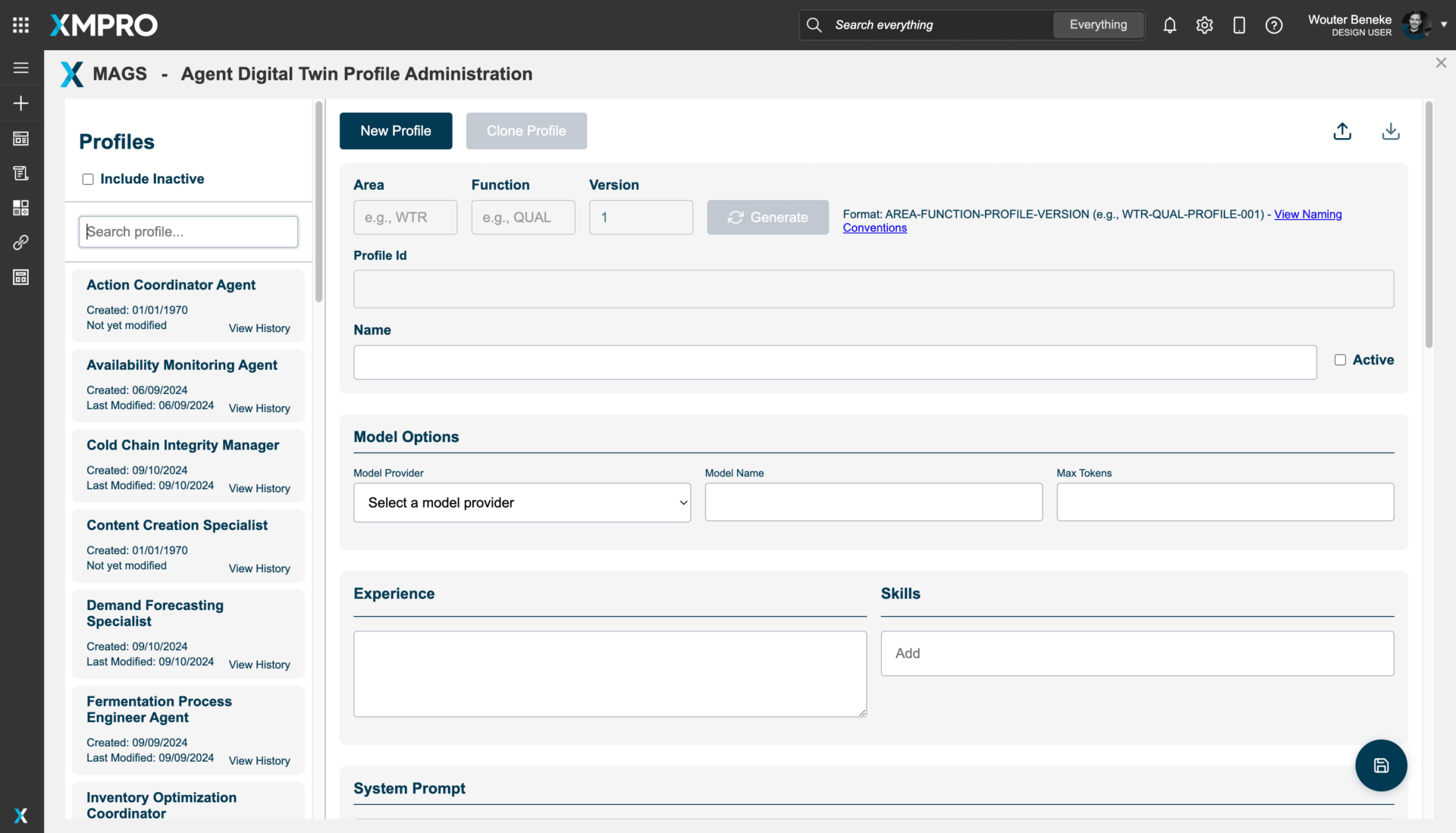Open the Everything search scope dropdown
The width and height of the screenshot is (1456, 833).
1097,25
